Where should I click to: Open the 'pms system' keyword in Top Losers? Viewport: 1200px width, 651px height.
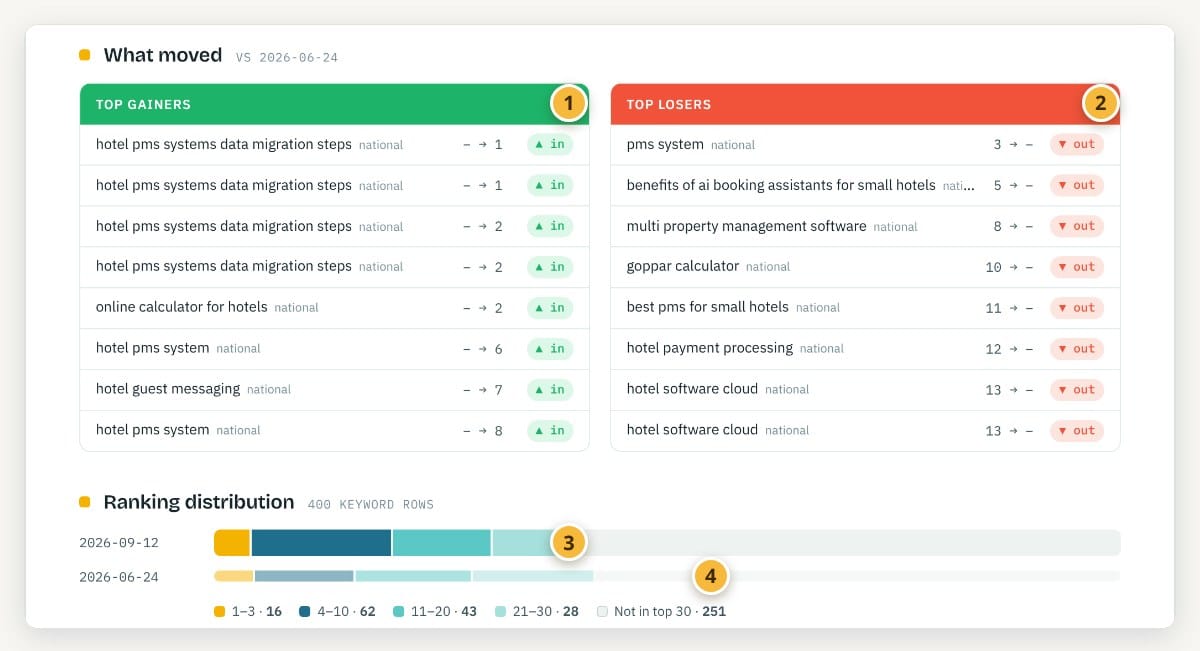[x=665, y=144]
